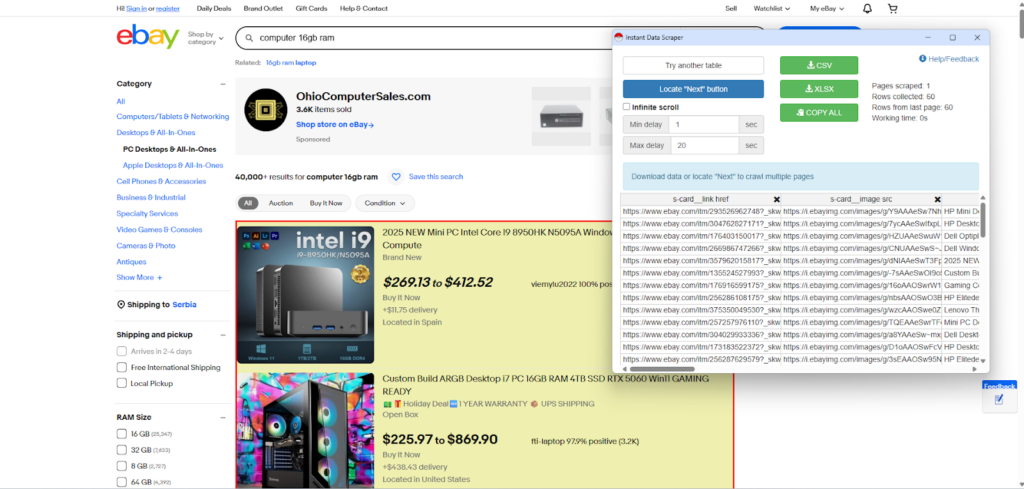Expand Show More categories
The height and width of the screenshot is (489, 1024).
(139, 277)
